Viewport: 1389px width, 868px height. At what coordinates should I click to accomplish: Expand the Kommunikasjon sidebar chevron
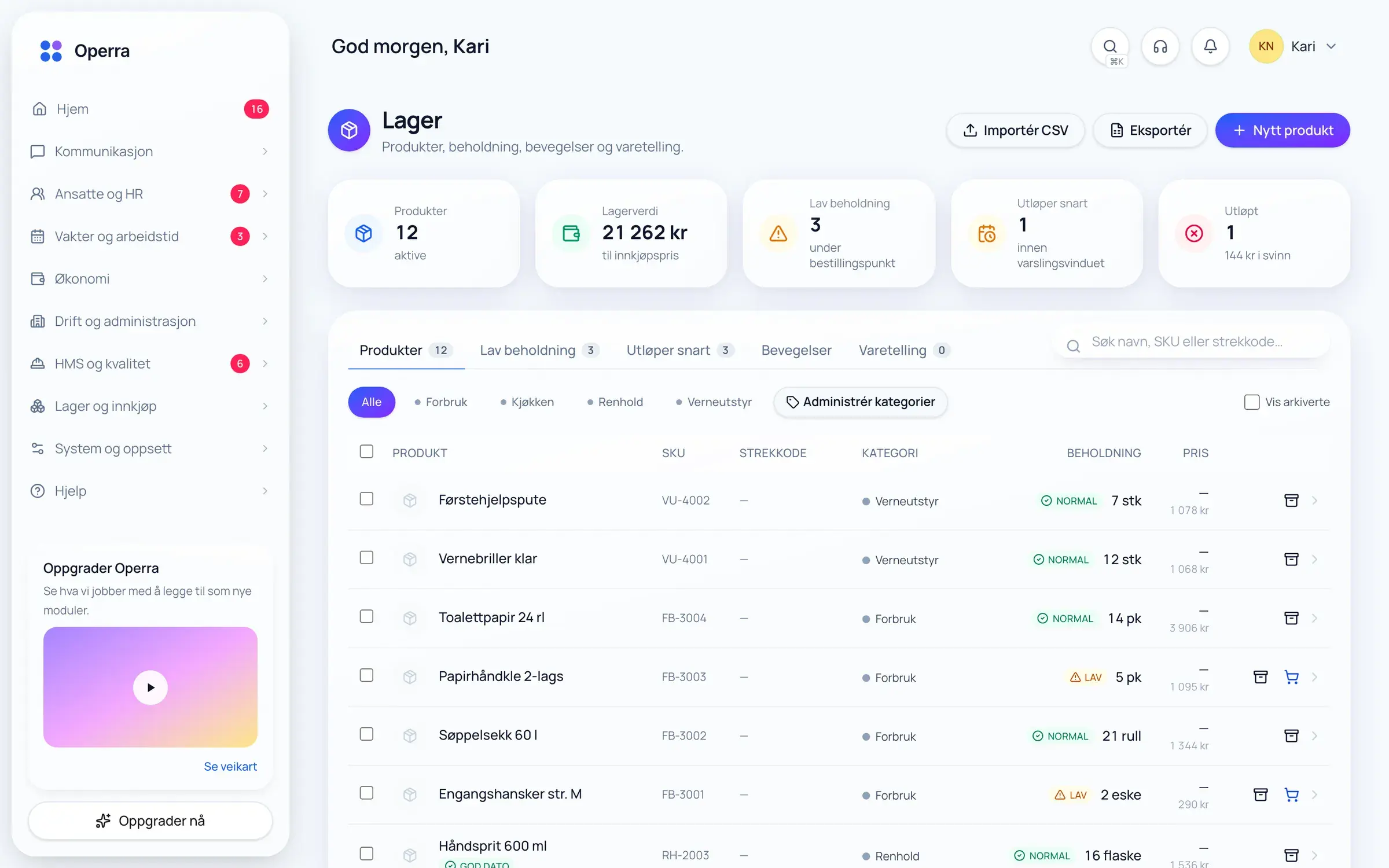click(x=265, y=152)
